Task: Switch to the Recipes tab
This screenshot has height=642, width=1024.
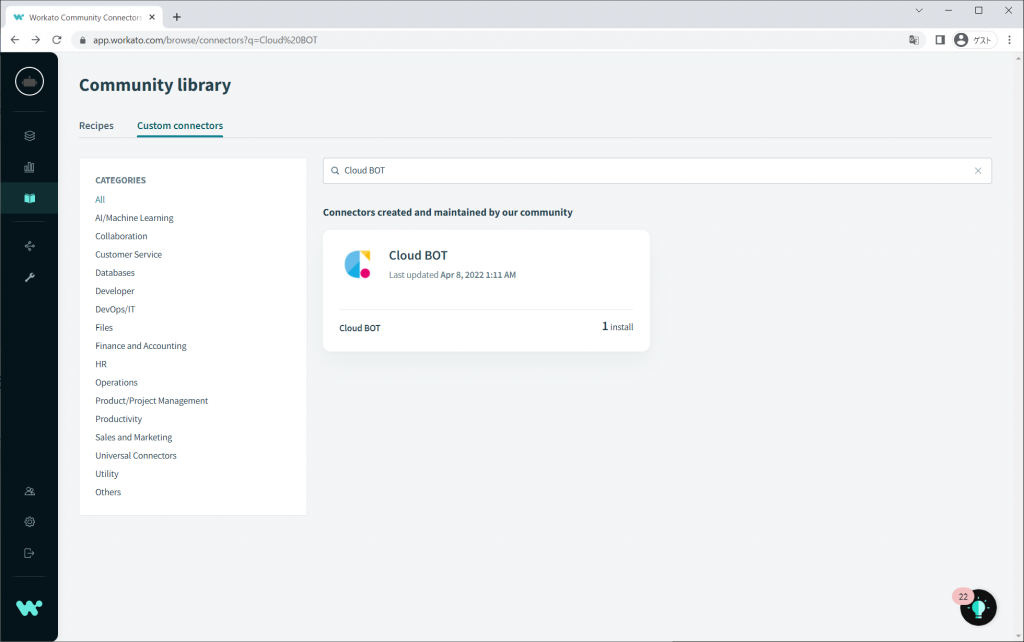Action: click(x=96, y=125)
